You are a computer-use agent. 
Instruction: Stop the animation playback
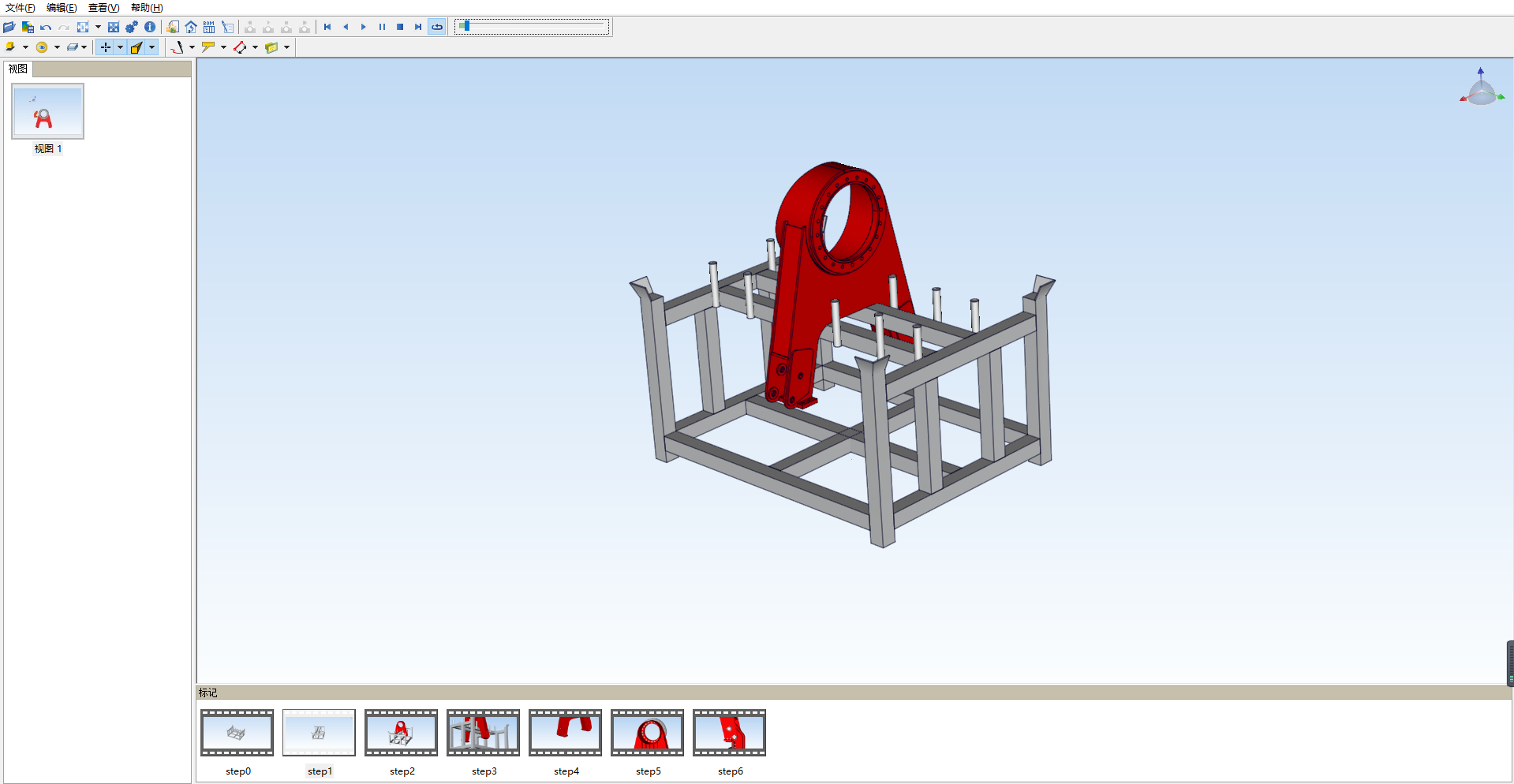click(x=400, y=27)
